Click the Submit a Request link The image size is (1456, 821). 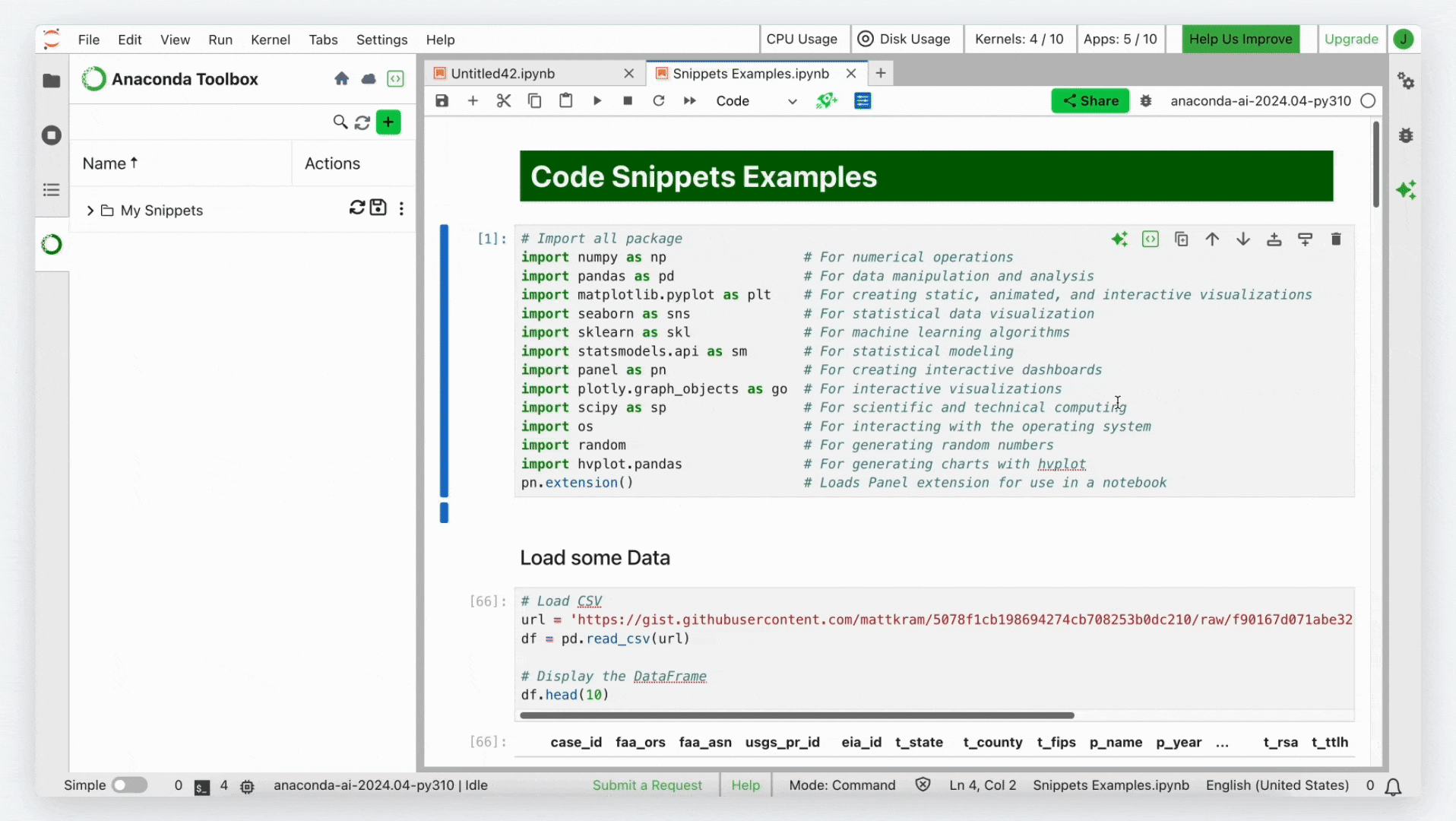point(647,785)
